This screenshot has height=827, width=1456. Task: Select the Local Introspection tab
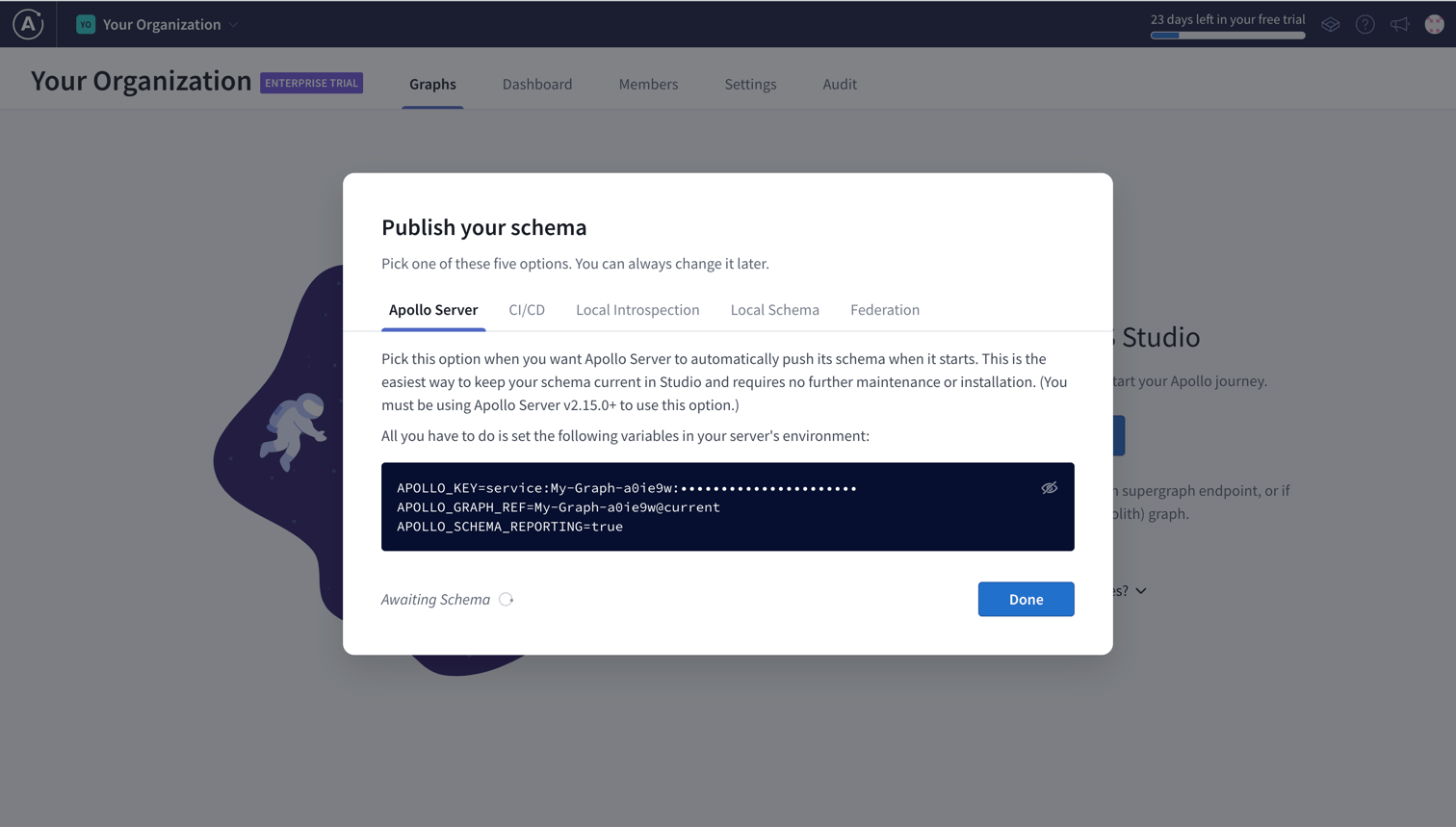tap(637, 310)
